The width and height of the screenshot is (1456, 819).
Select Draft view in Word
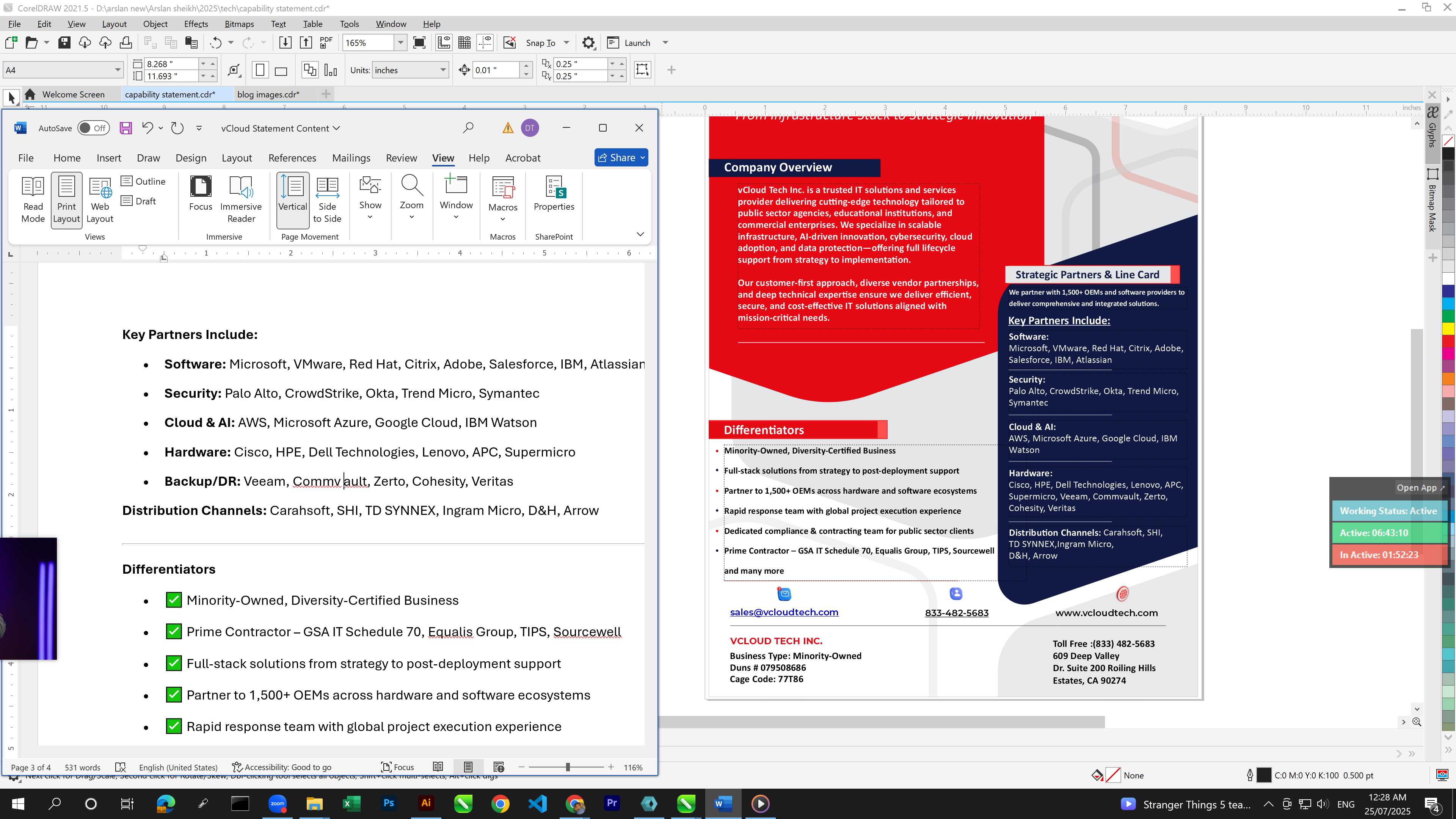(139, 201)
